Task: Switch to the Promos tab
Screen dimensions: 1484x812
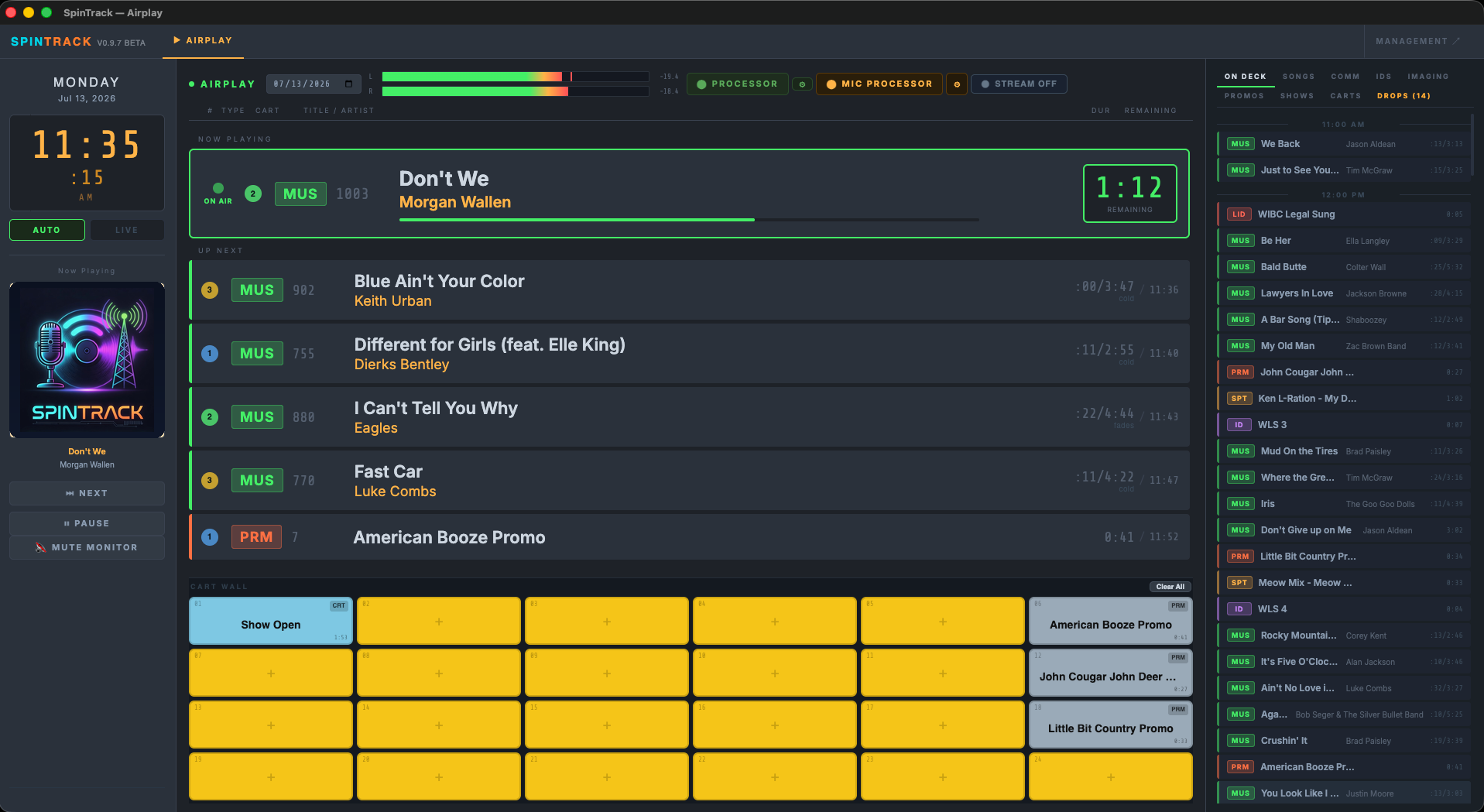Action: (x=1244, y=96)
